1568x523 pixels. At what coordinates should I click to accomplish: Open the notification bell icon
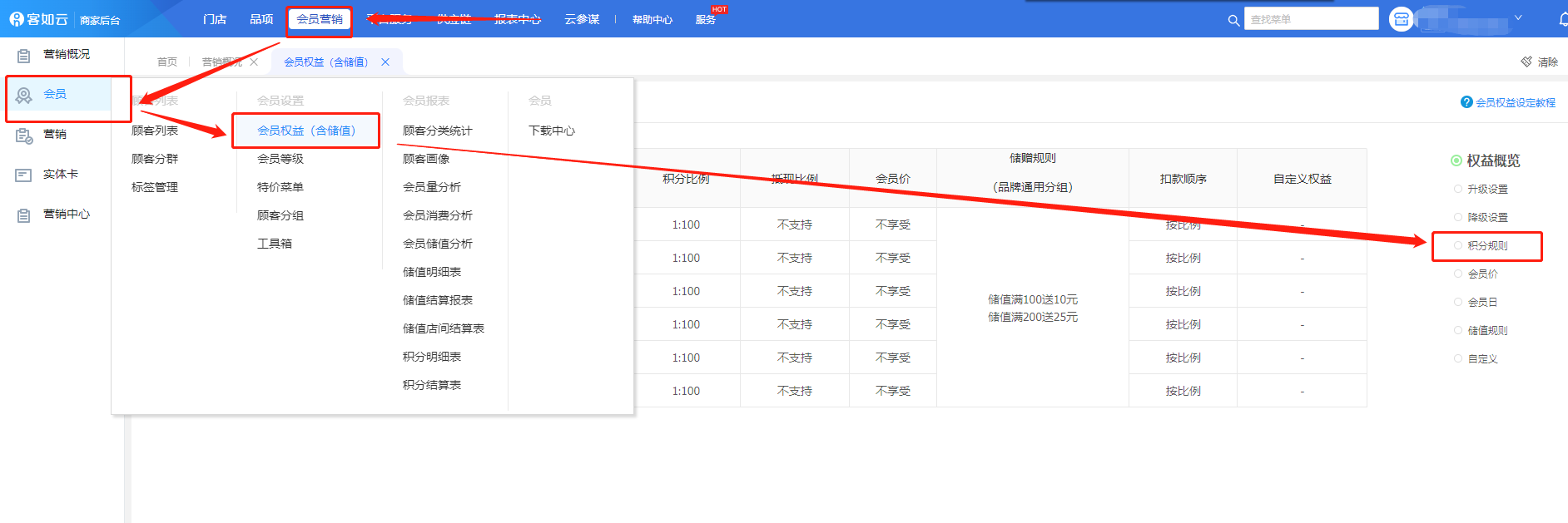1563,19
